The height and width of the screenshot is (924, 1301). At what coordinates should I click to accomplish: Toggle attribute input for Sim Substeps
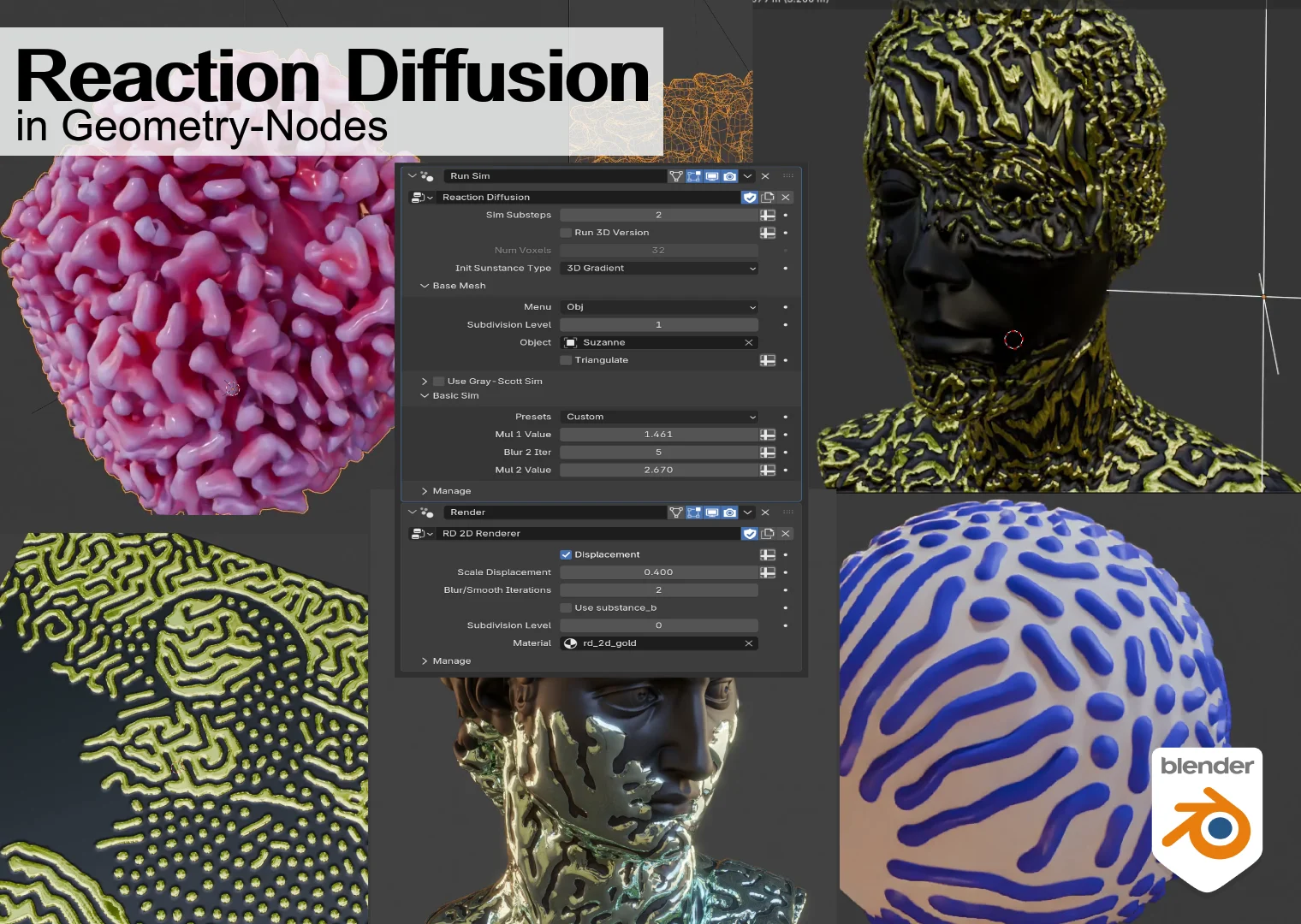768,215
